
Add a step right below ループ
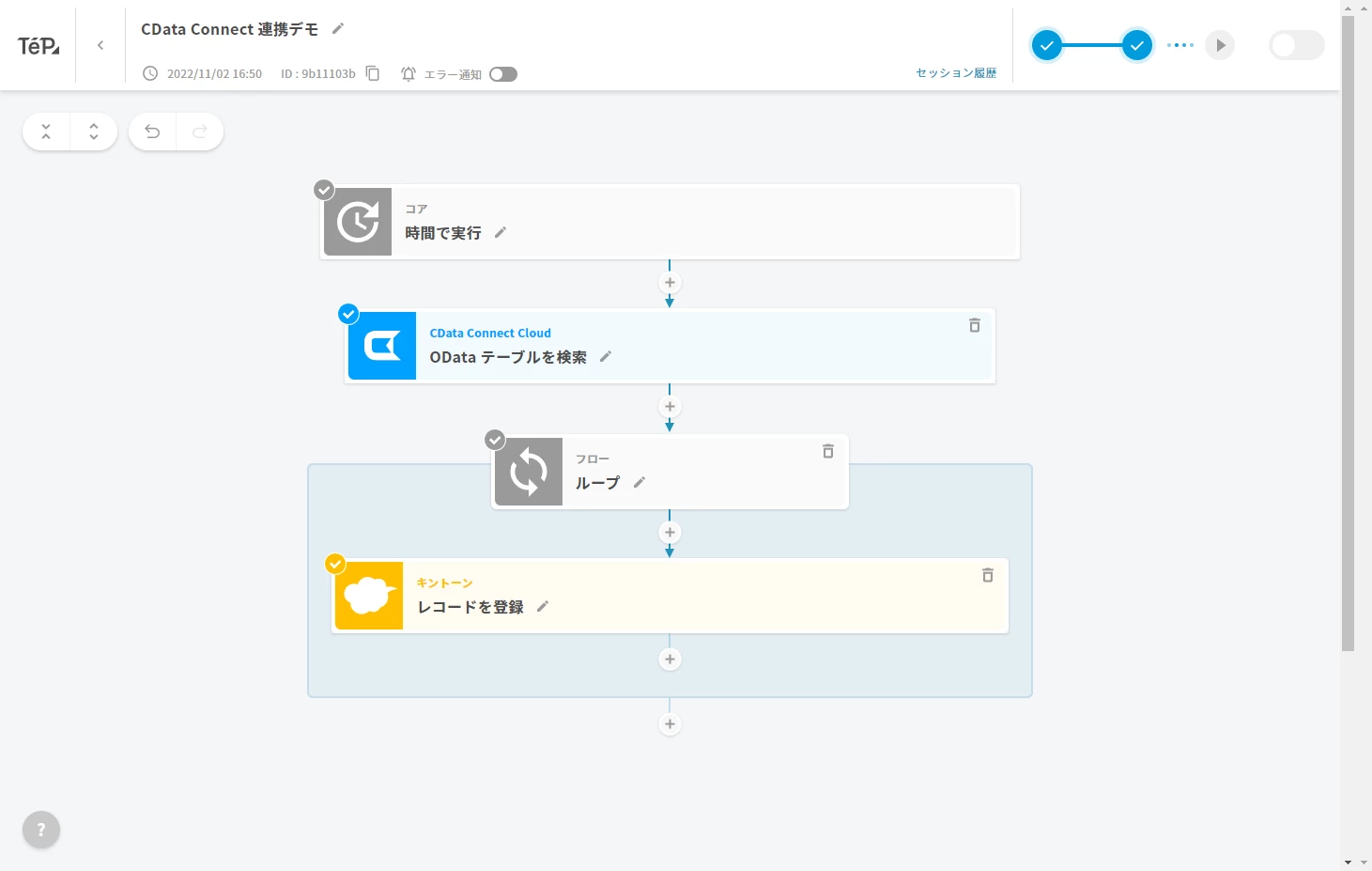(670, 533)
